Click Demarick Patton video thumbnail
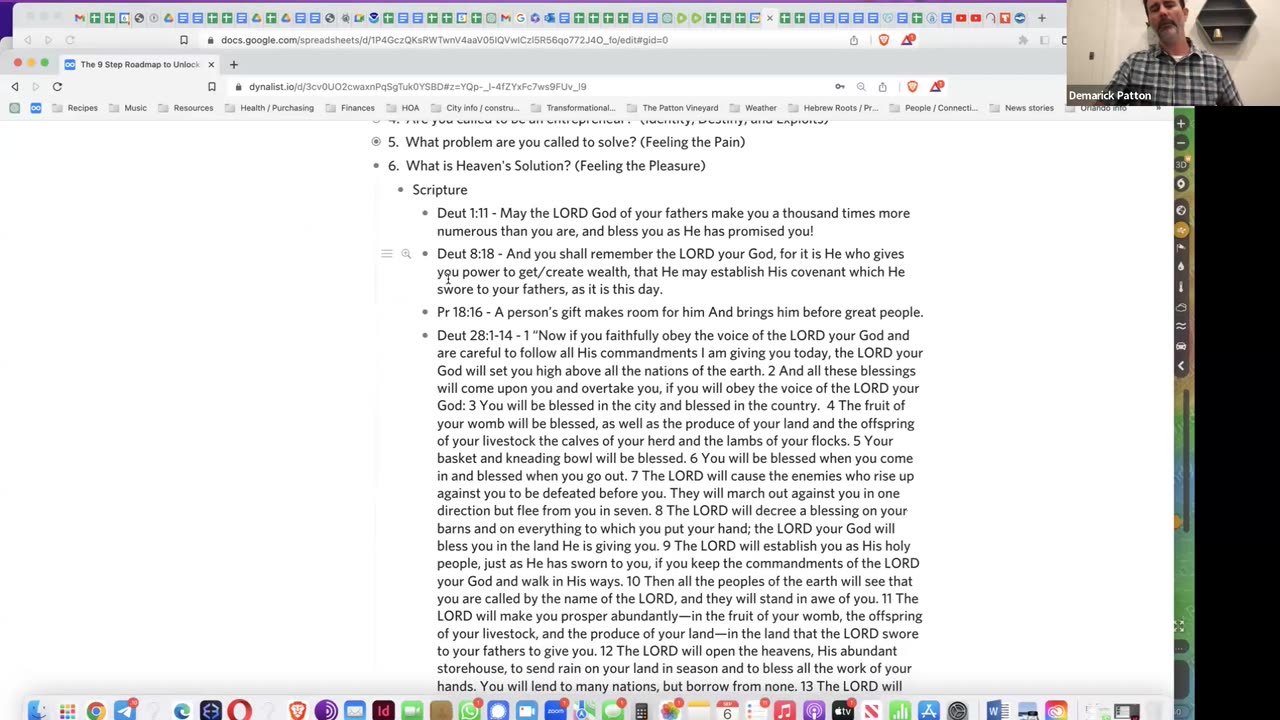1280x720 pixels. point(1173,52)
